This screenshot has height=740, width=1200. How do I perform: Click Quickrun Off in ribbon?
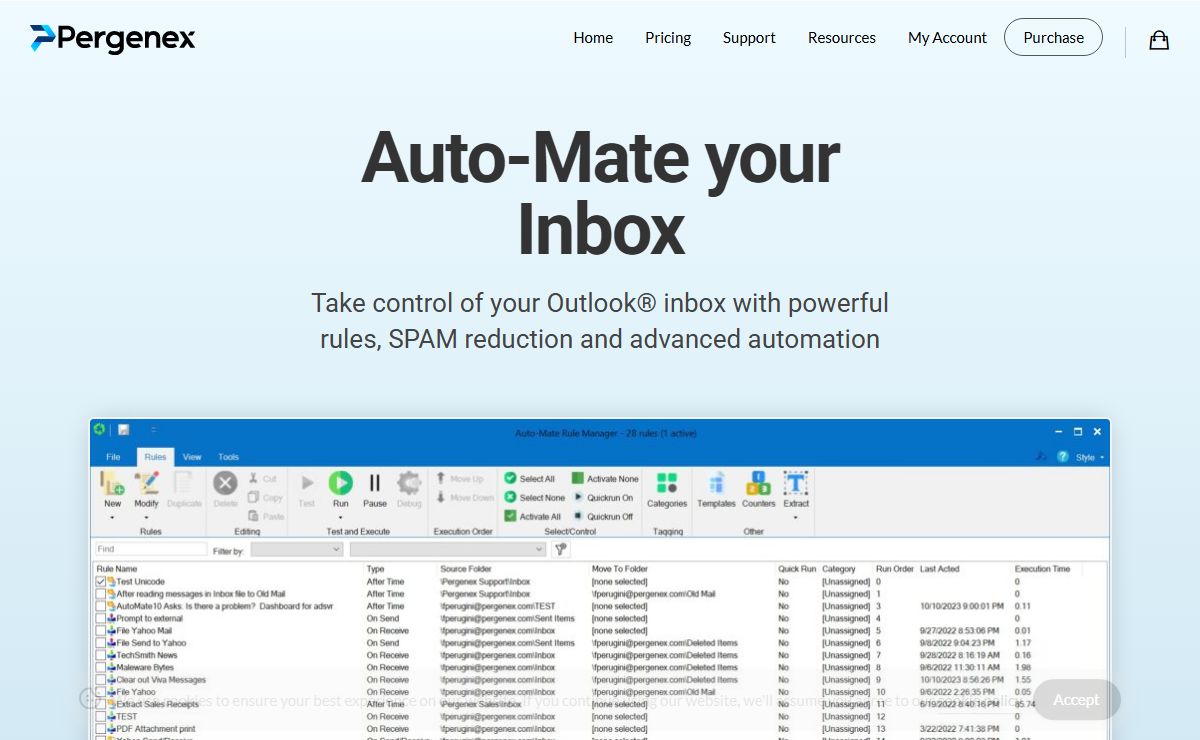pyautogui.click(x=603, y=517)
